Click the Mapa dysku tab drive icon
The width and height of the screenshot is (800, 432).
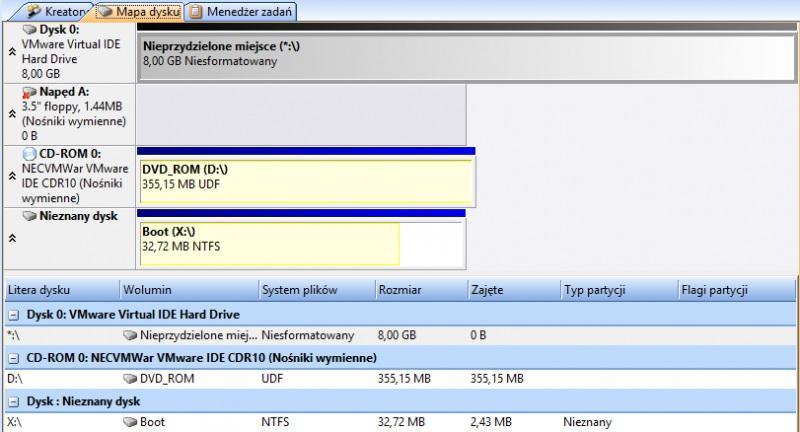105,11
